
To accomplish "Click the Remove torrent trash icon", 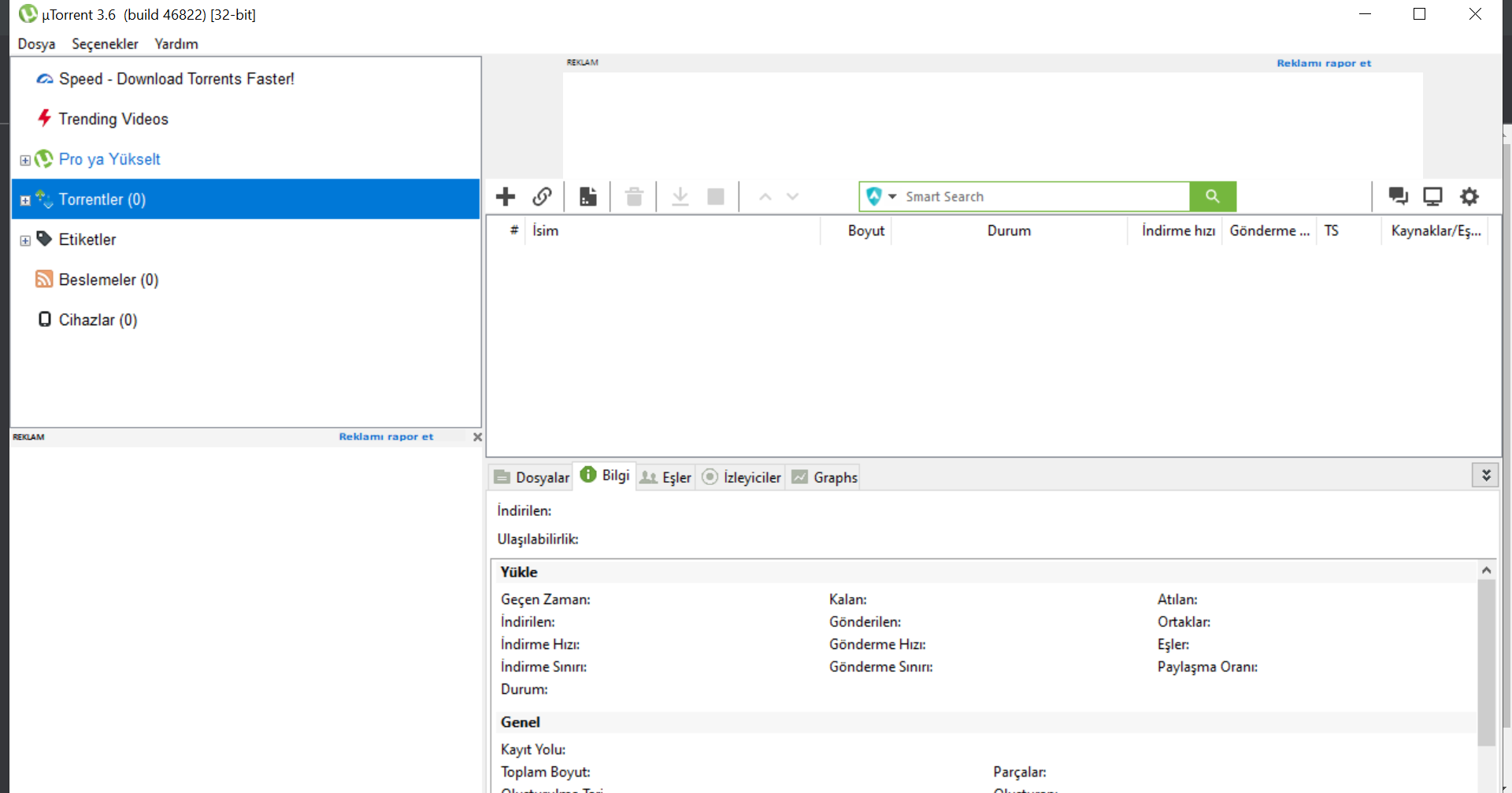I will click(634, 196).
